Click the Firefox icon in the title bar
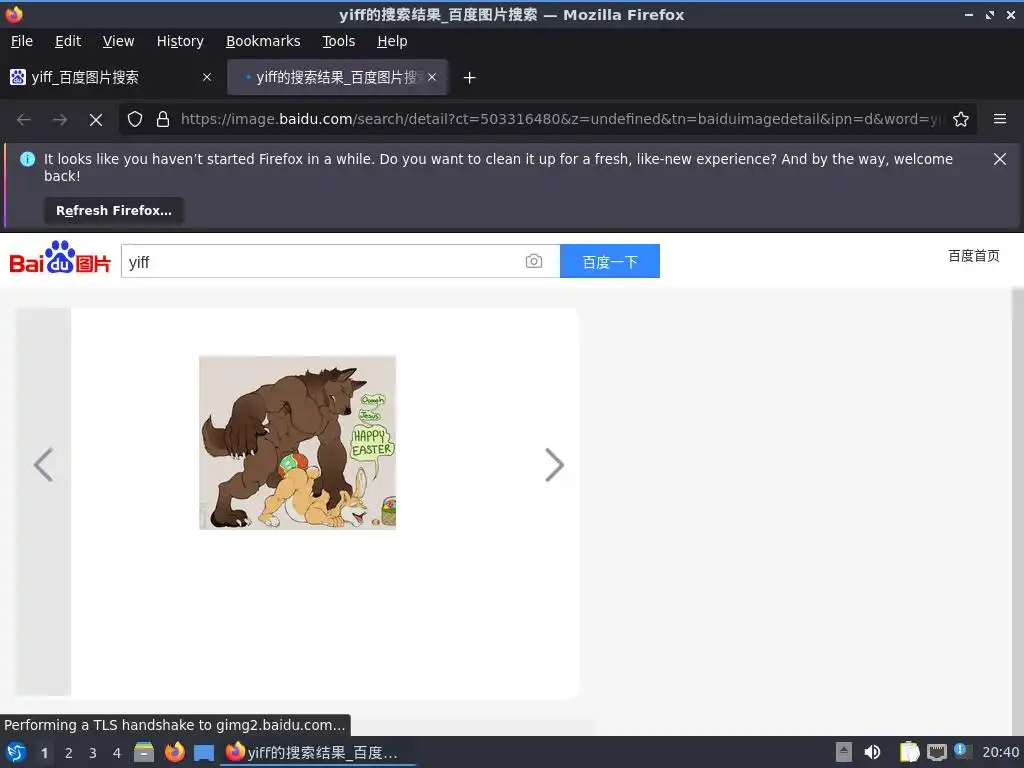 (14, 14)
